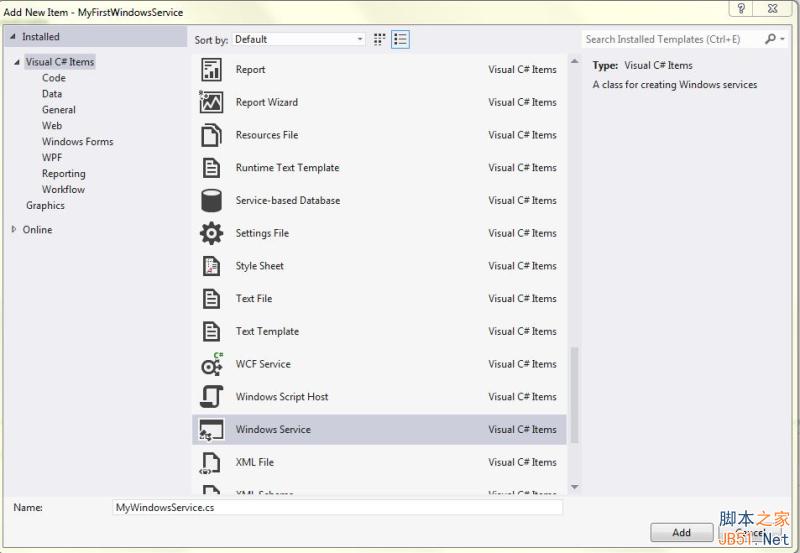The image size is (800, 553).
Task: Choose the Resources File icon
Action: click(x=211, y=135)
